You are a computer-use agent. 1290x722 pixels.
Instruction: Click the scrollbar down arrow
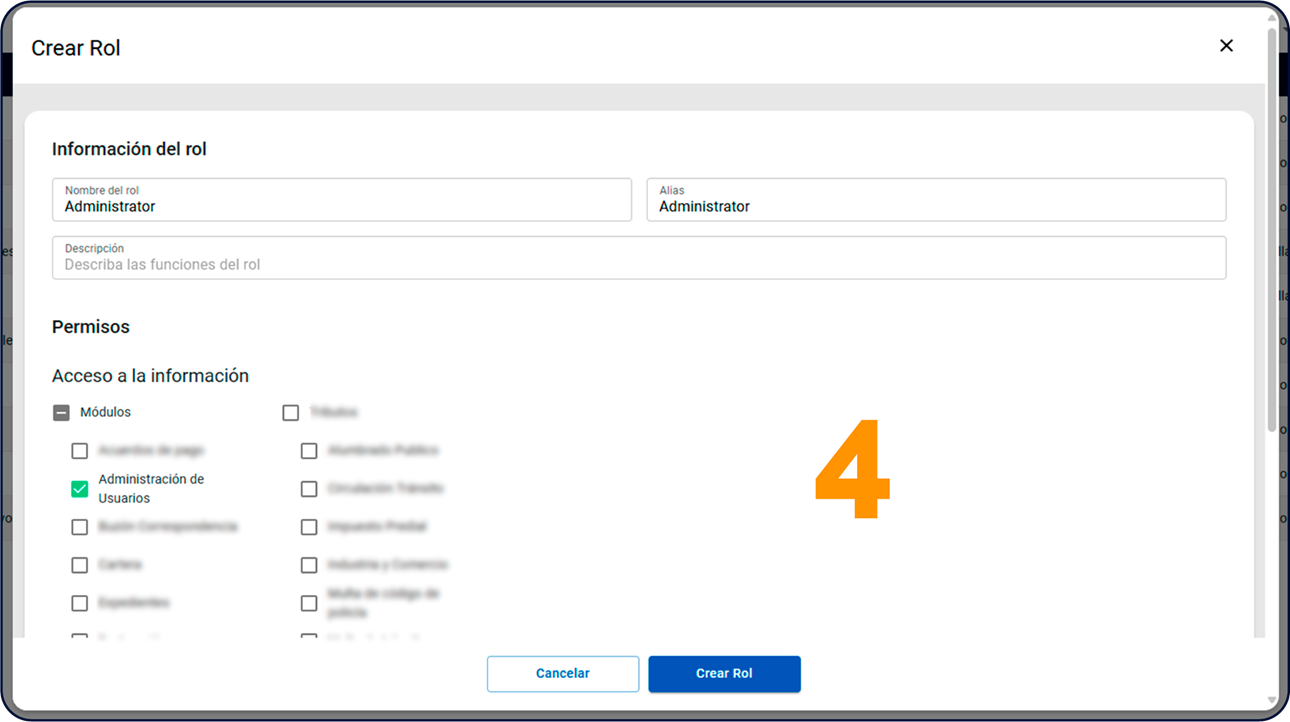pos(1272,700)
